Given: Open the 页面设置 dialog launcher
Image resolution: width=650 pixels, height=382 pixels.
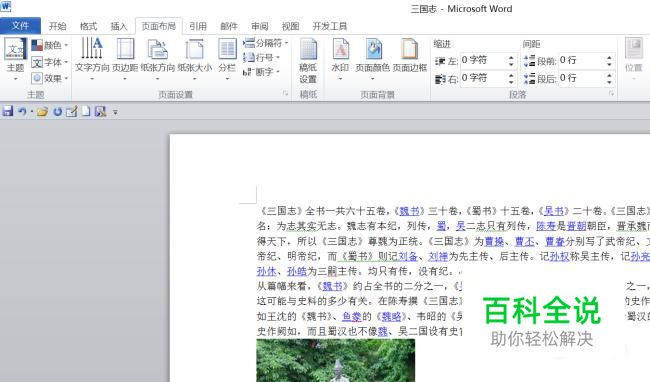Looking at the screenshot, I should [x=285, y=94].
